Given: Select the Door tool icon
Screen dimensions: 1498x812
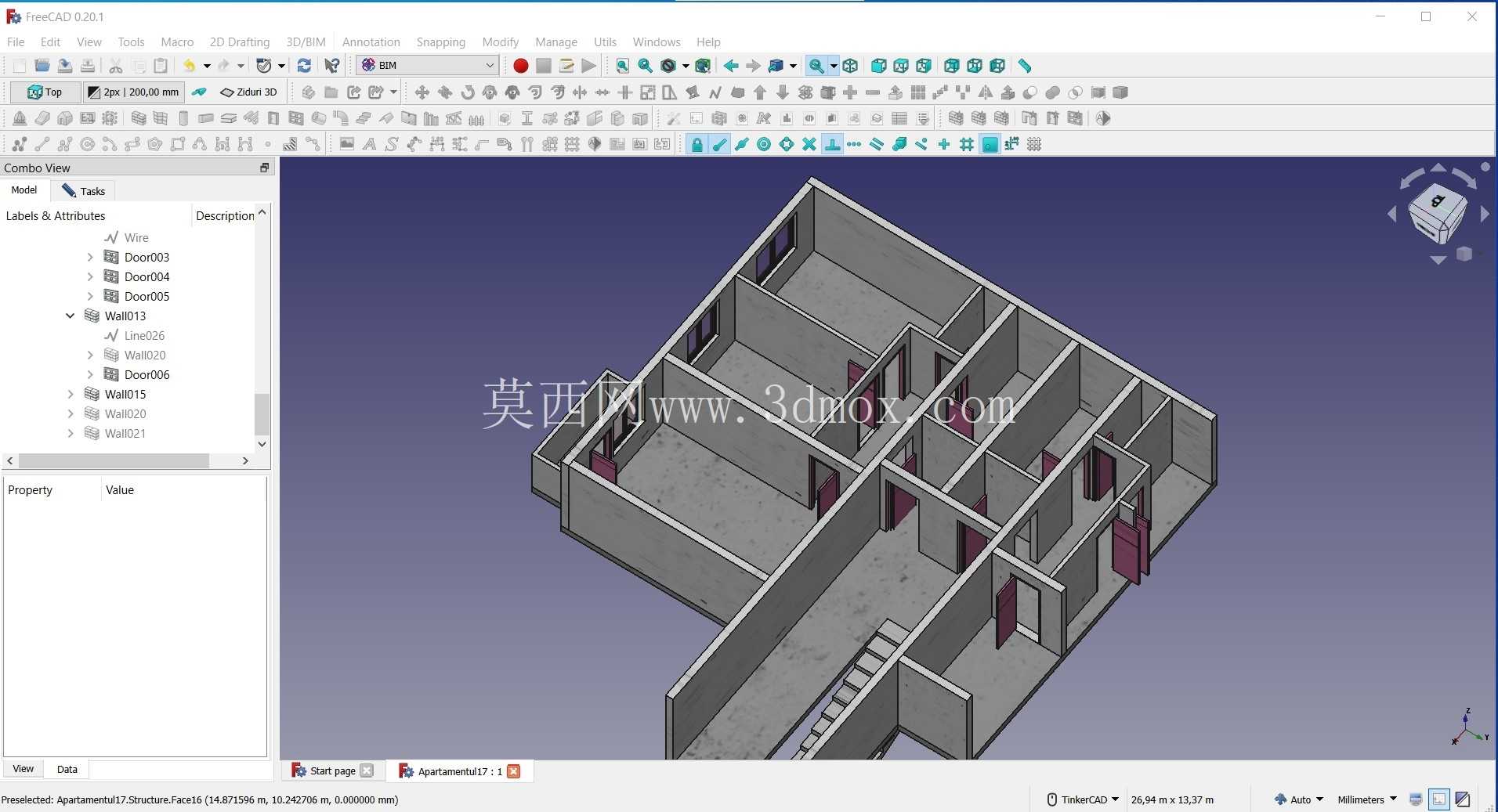Looking at the screenshot, I should [273, 118].
